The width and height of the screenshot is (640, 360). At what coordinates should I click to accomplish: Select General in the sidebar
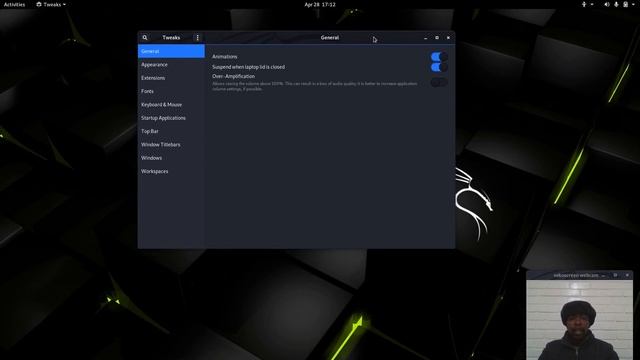tap(171, 51)
